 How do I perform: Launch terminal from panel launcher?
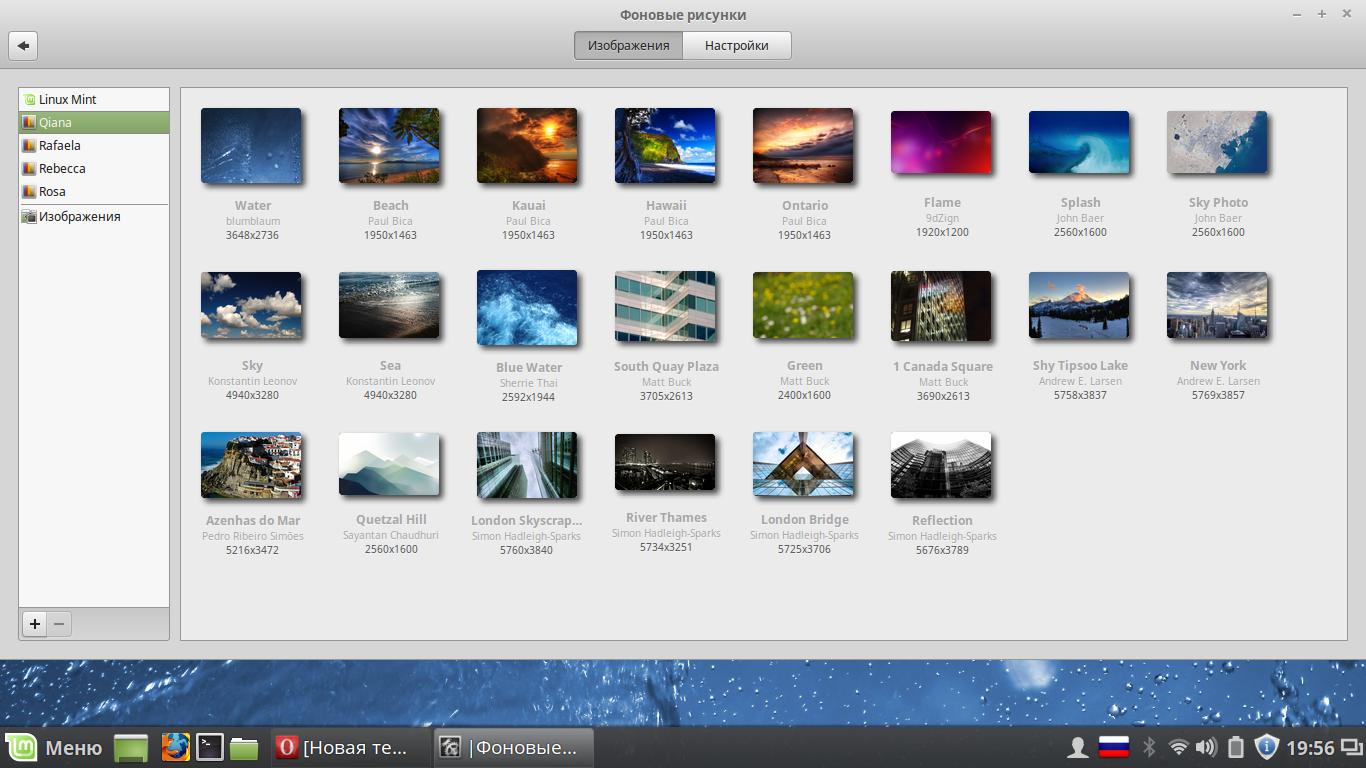point(209,747)
